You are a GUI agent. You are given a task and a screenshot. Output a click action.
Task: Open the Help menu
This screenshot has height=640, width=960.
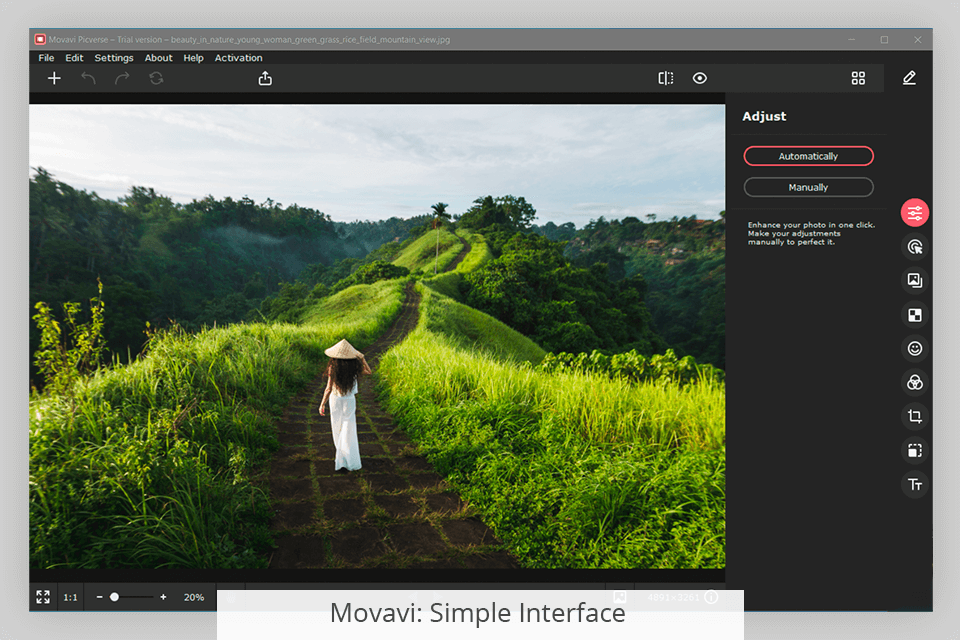coord(193,58)
